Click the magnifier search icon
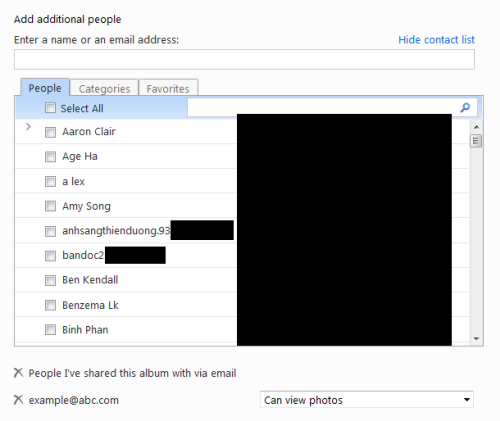Screen dimensions: 500x421 [x=465, y=107]
